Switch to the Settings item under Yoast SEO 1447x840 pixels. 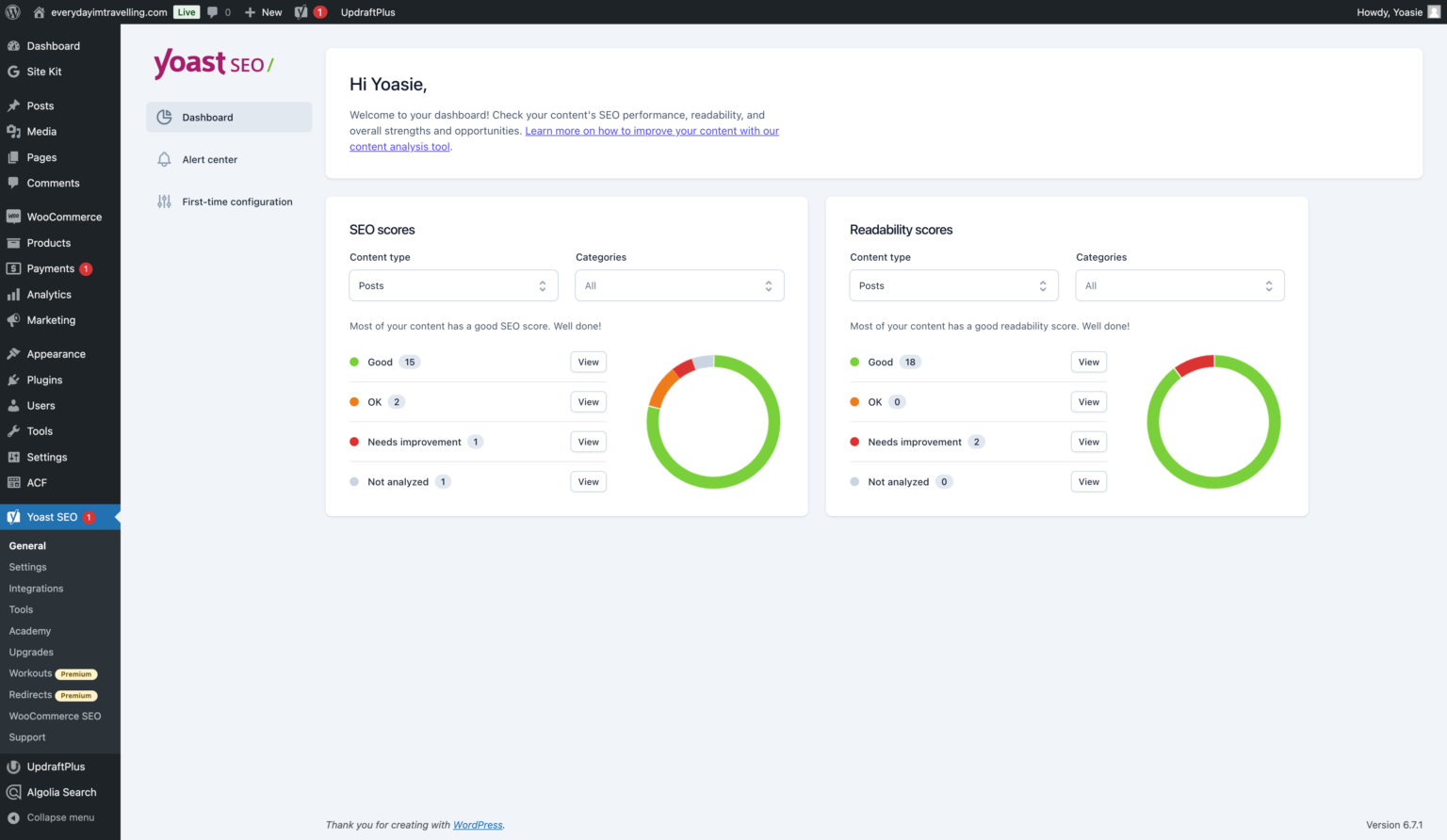[x=27, y=566]
